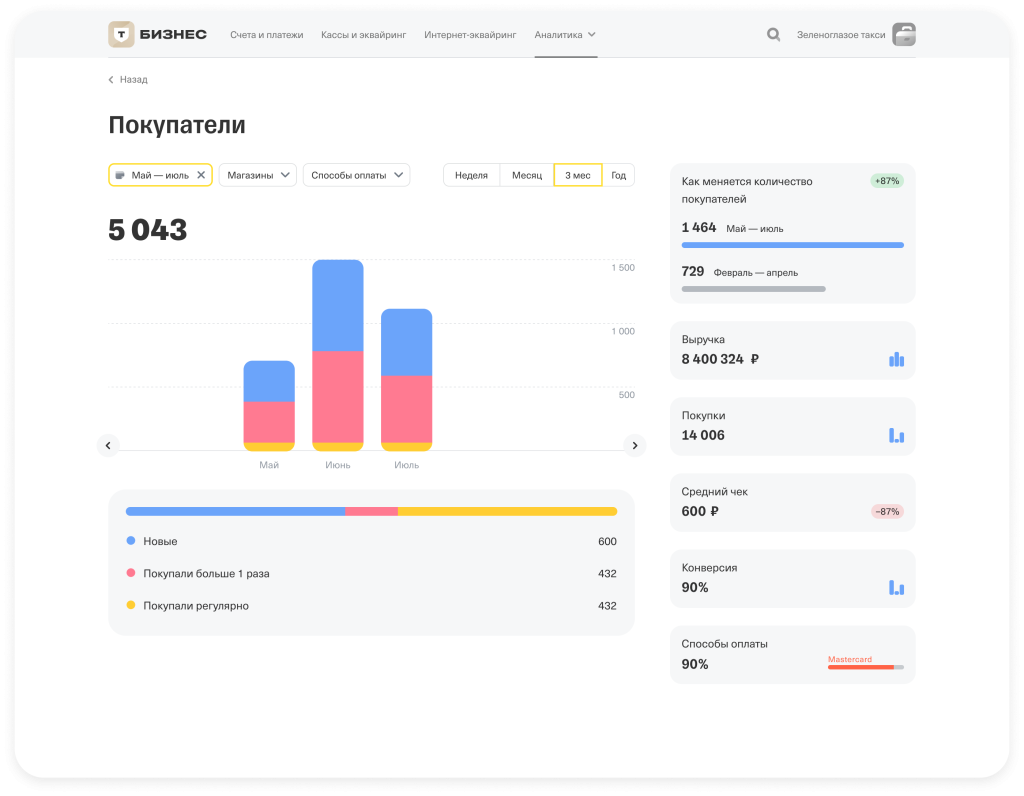Switch period to Год

pos(618,175)
